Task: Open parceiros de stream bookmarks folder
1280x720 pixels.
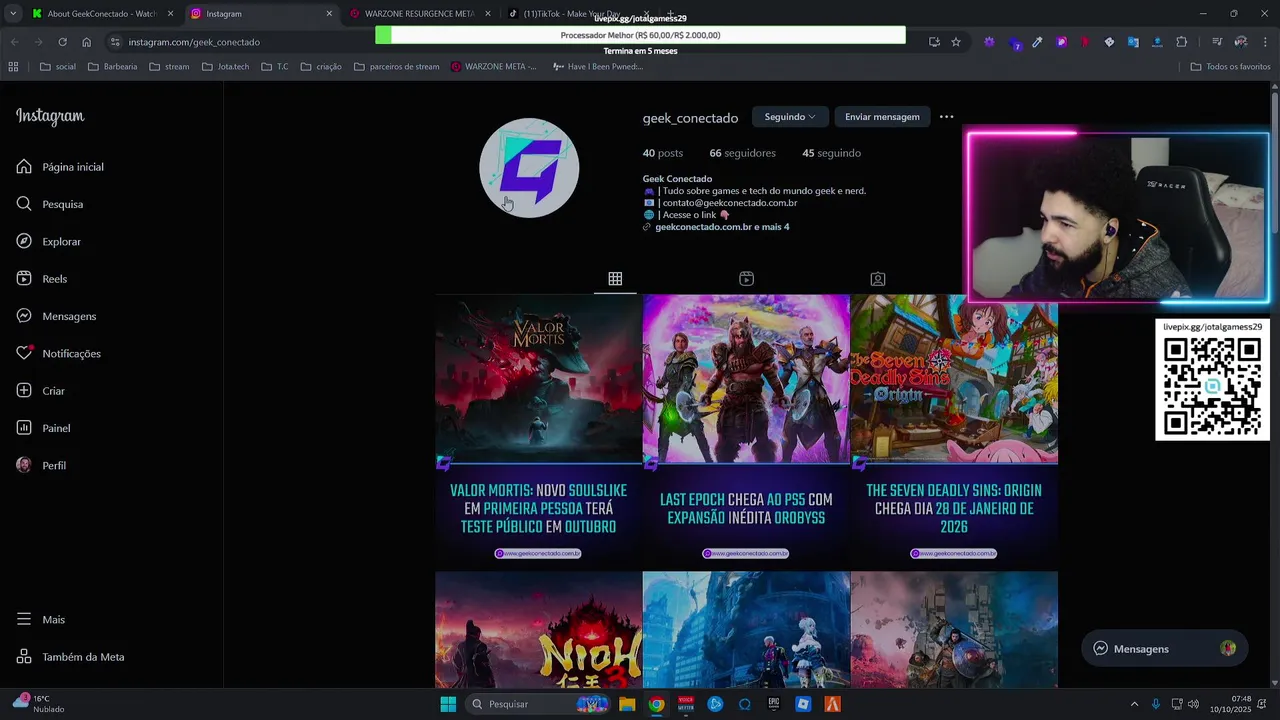Action: point(396,67)
